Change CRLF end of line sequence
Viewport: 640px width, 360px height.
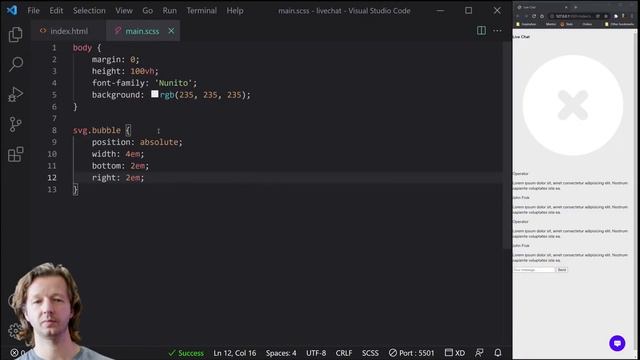pyautogui.click(x=344, y=353)
